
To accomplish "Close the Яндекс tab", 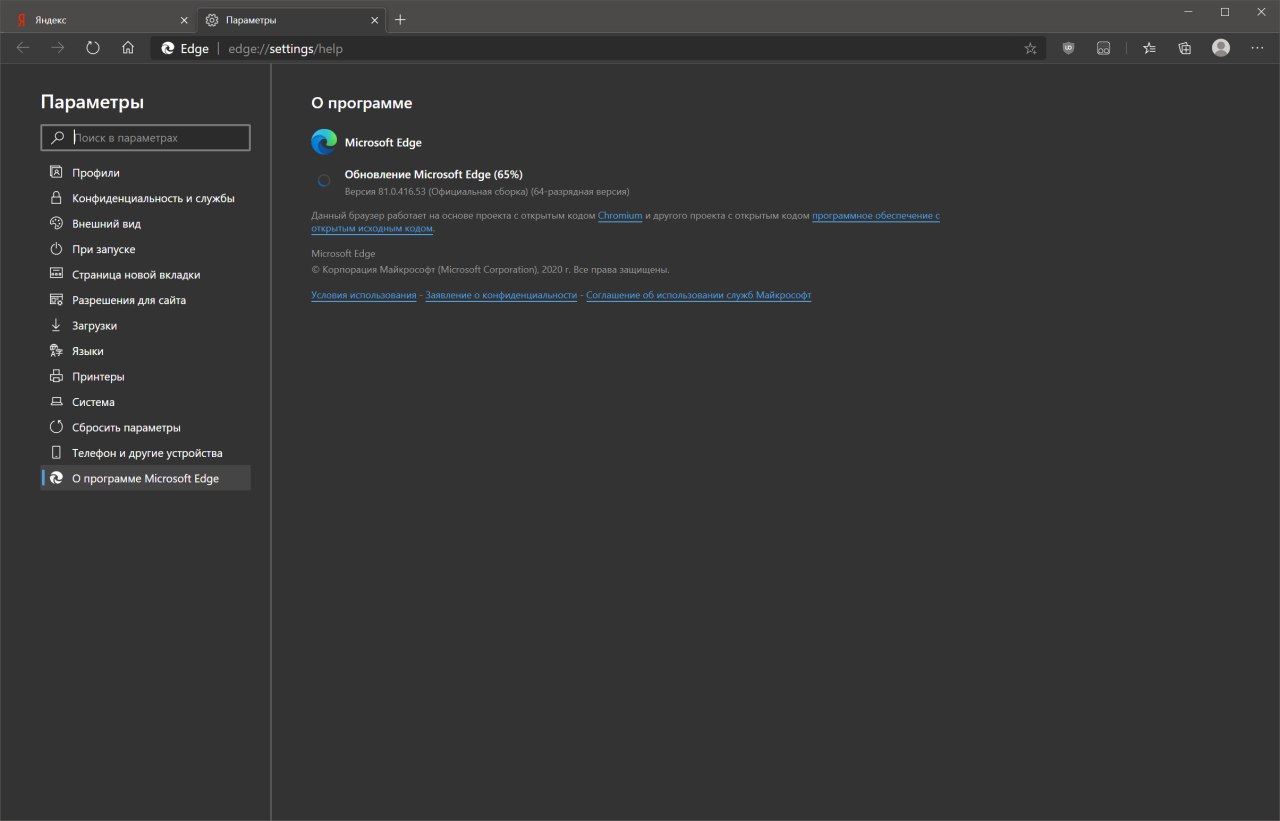I will point(183,20).
